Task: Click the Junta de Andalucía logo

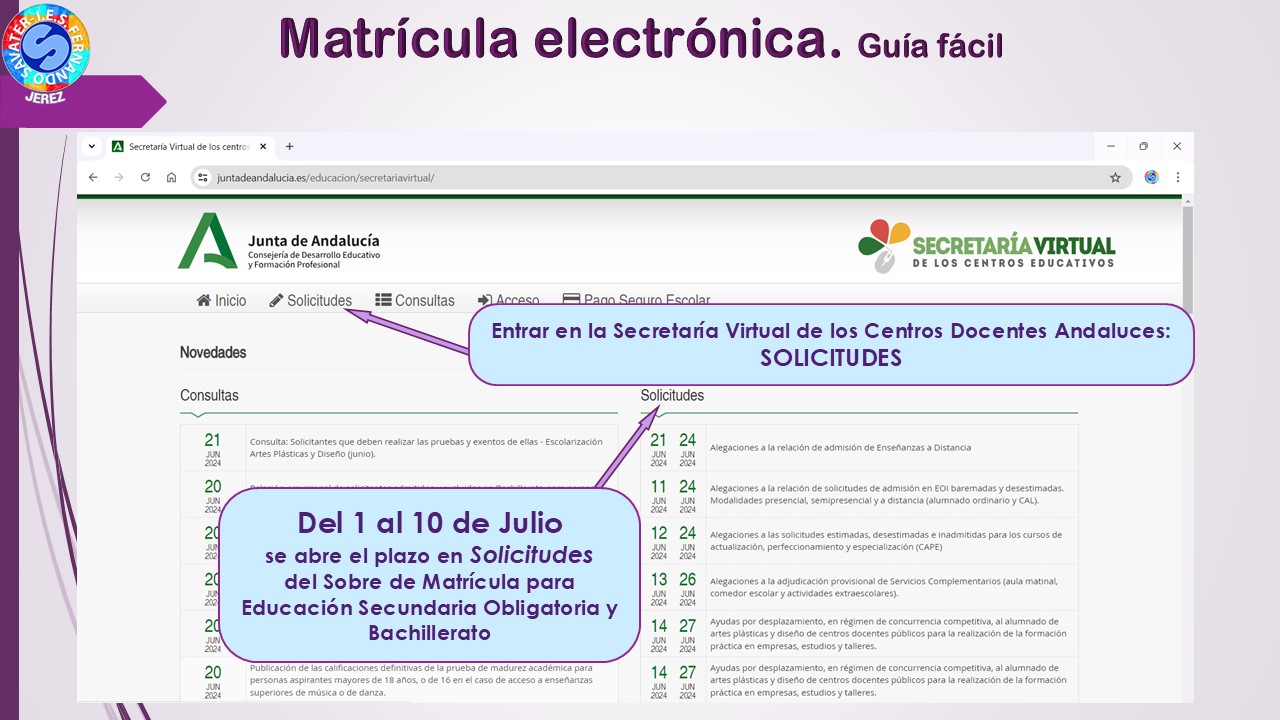Action: pos(279,241)
